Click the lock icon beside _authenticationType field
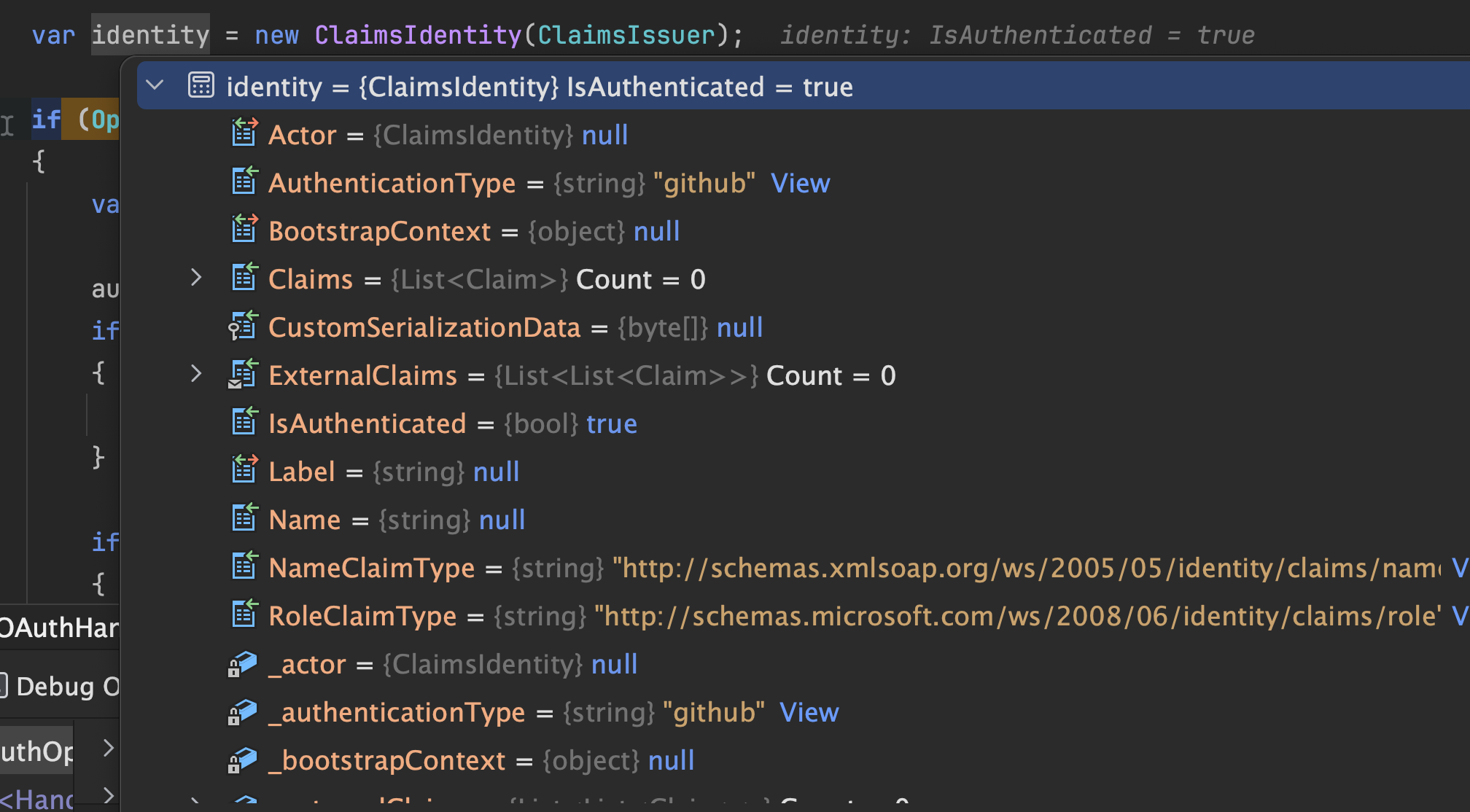Screen dimensions: 1470x812 click(x=244, y=712)
